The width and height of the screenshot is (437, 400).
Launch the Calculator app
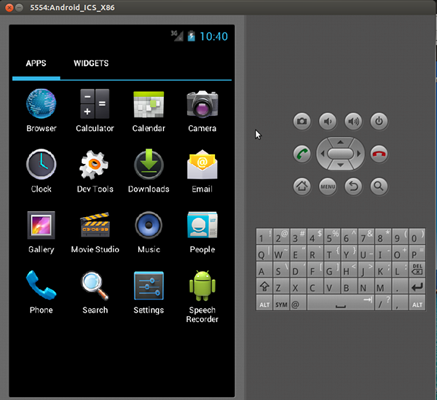(x=95, y=110)
